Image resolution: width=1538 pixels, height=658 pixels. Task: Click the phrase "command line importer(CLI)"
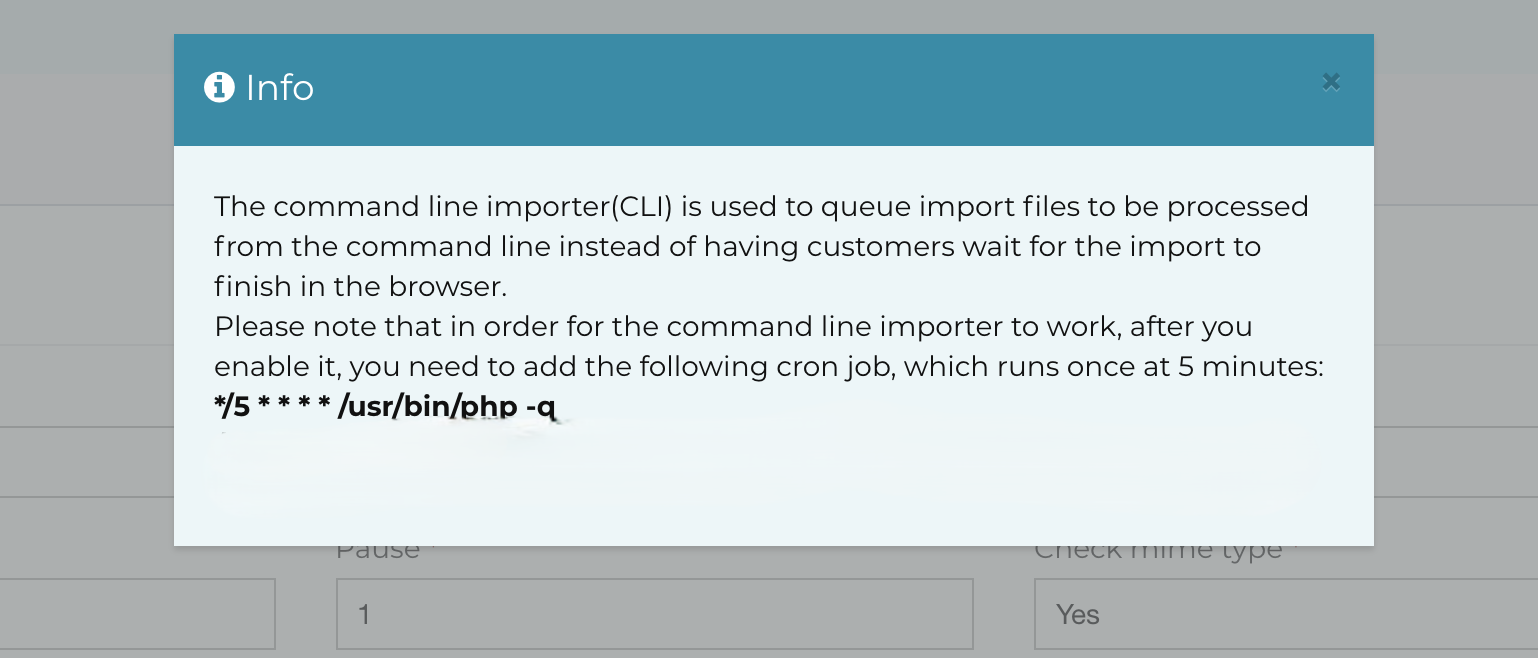[472, 207]
